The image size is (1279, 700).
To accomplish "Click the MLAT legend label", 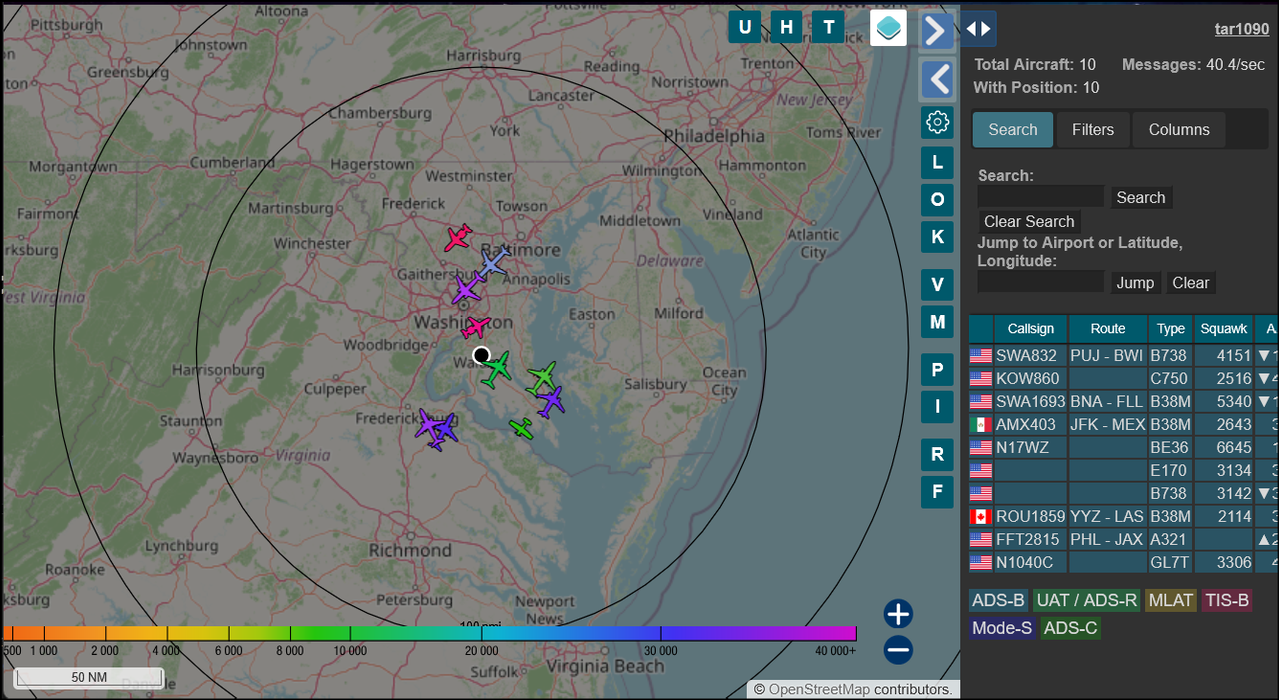I will 1170,600.
